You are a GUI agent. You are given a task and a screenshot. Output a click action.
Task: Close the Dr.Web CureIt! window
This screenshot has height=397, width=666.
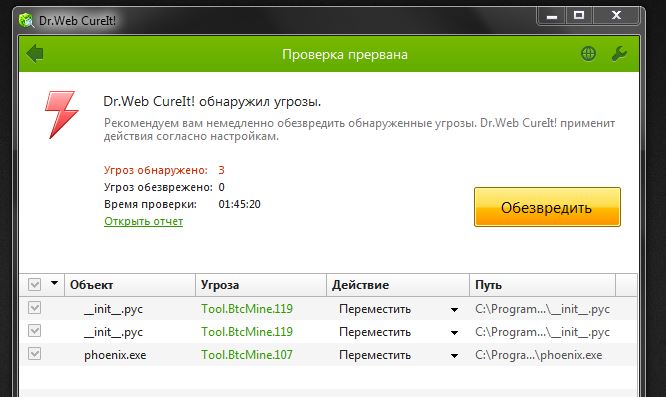point(616,16)
